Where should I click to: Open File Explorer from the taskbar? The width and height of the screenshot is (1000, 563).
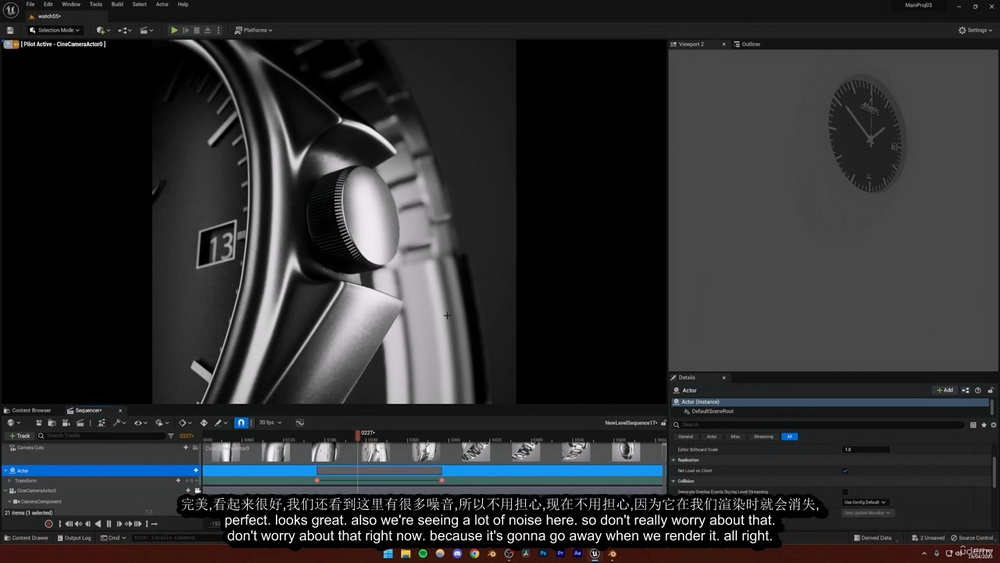coord(405,553)
